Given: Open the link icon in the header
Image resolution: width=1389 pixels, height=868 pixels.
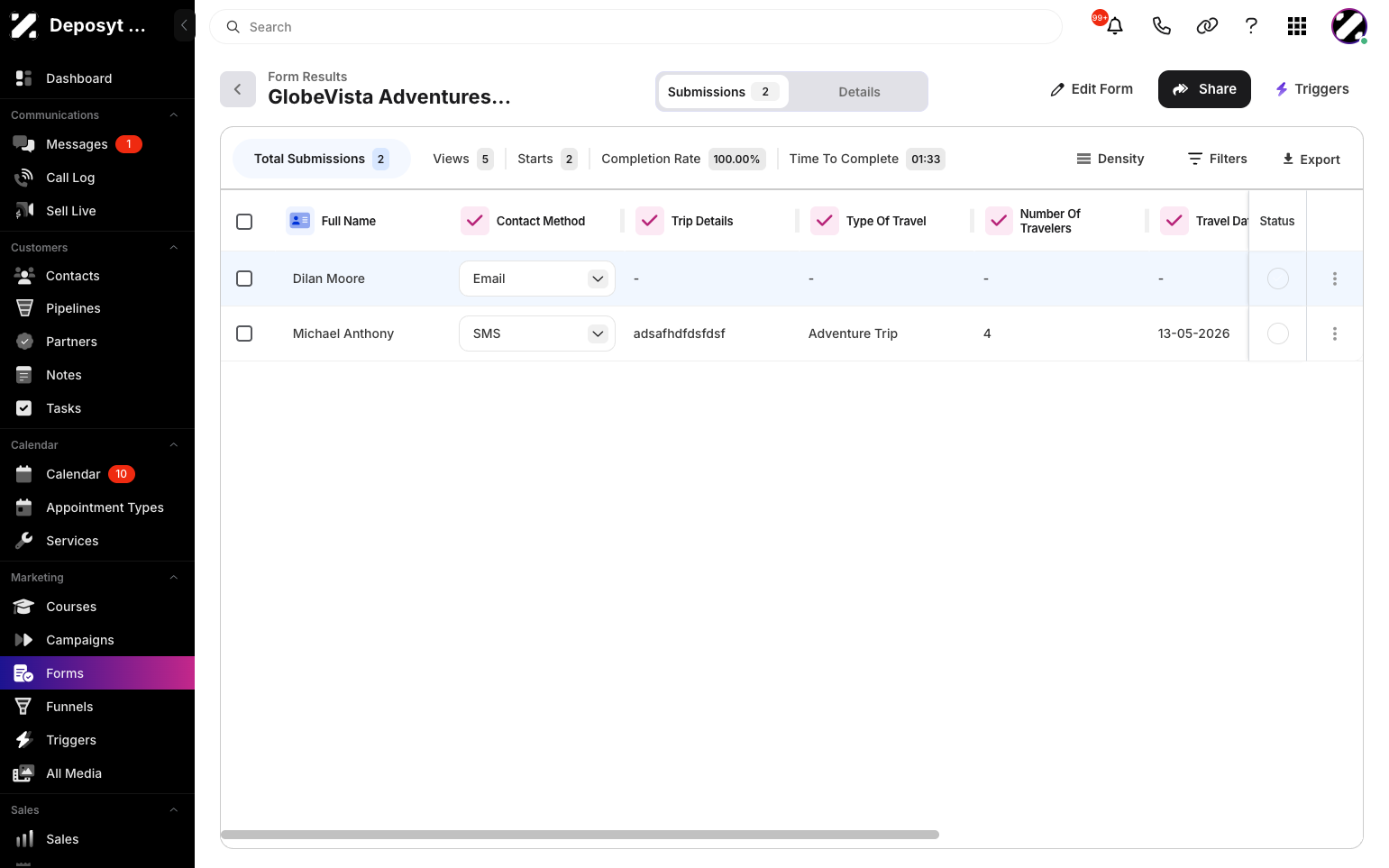Looking at the screenshot, I should (x=1207, y=26).
